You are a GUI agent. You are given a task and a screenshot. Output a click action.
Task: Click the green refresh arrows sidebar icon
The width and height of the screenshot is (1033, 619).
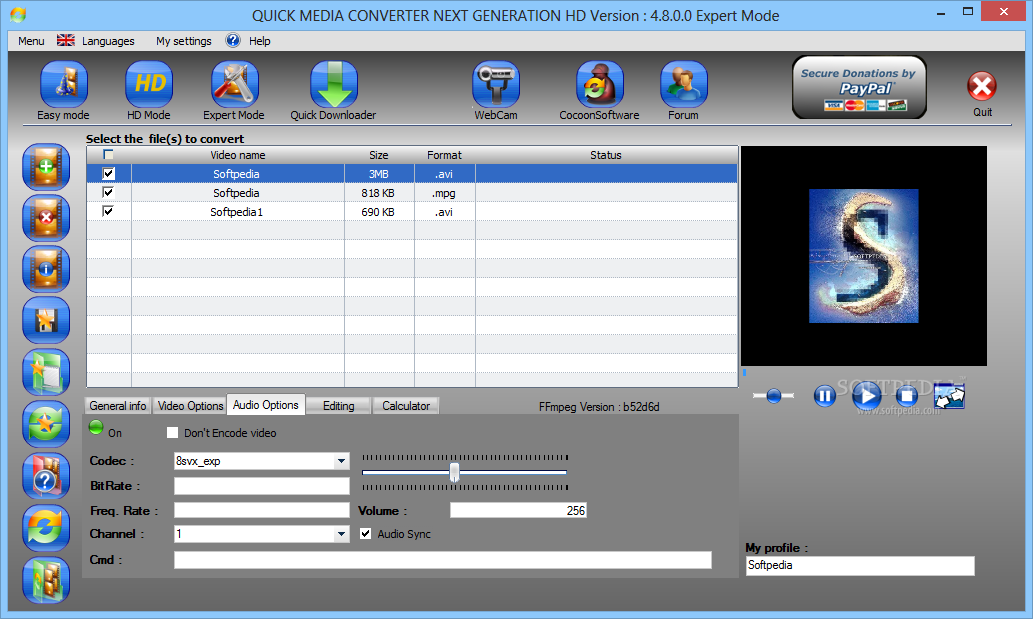click(x=46, y=529)
